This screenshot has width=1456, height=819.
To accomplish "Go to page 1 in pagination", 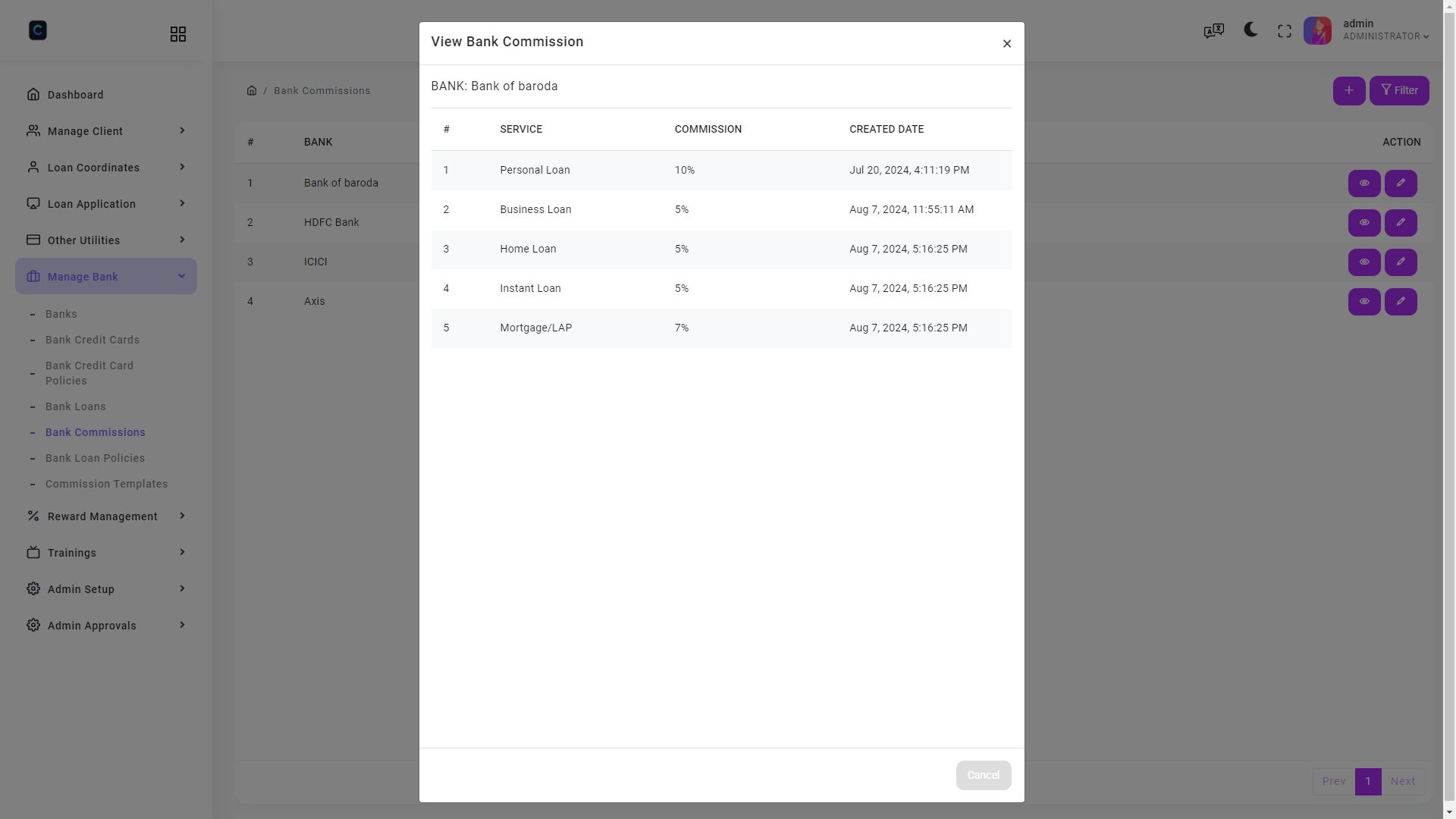I will click(1368, 781).
